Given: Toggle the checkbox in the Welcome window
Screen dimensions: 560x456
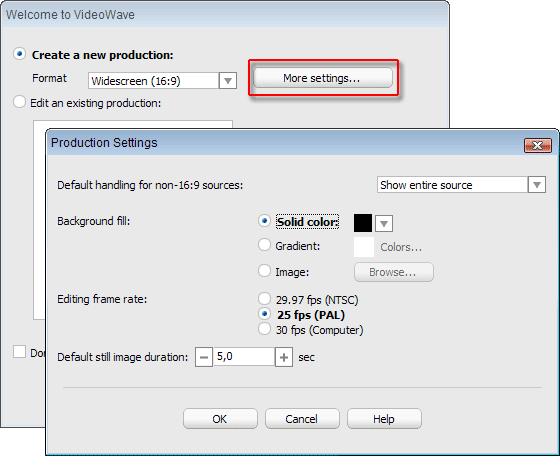Looking at the screenshot, I should tap(19, 351).
